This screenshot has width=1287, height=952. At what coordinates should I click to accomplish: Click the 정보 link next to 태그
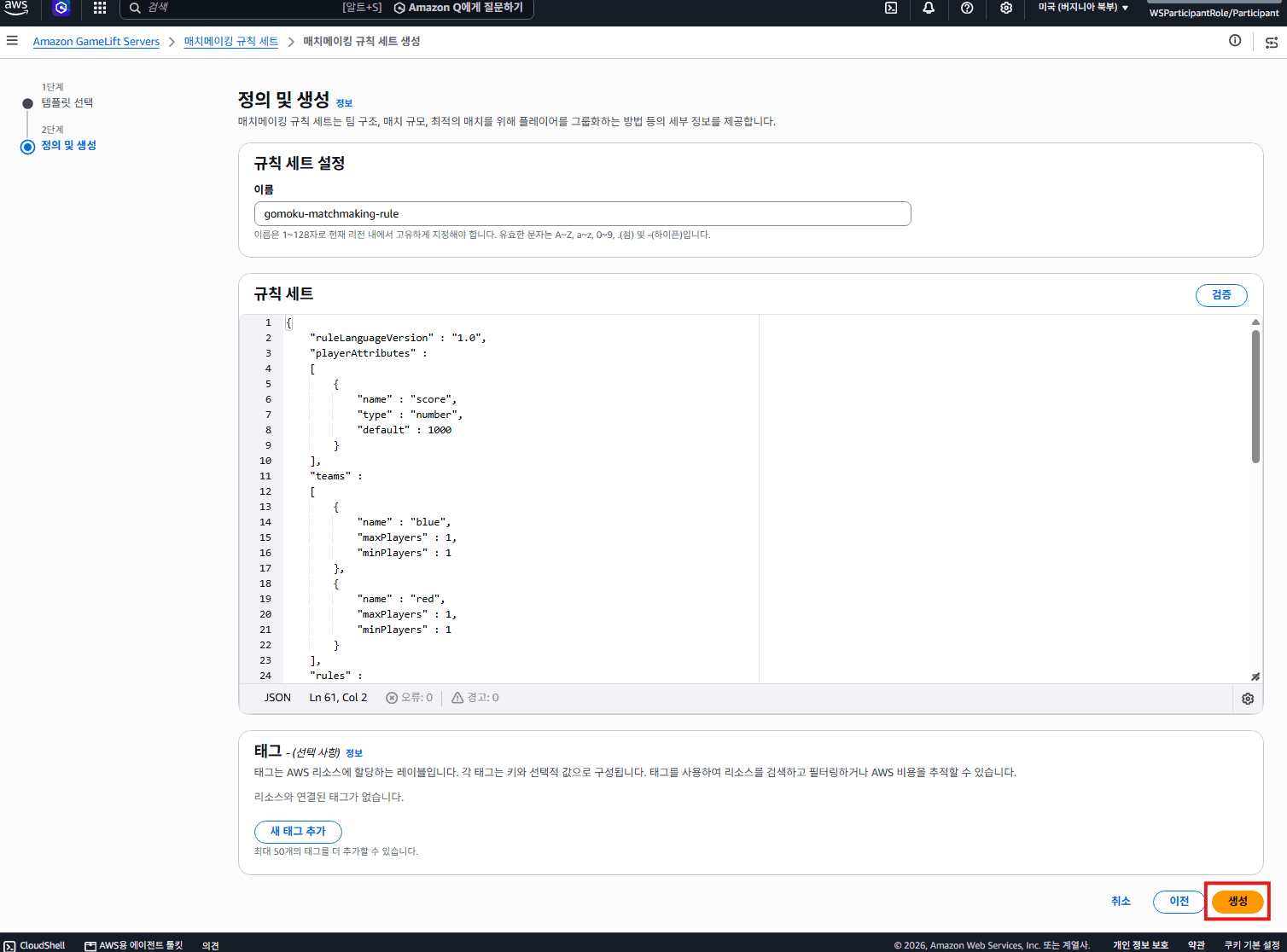[x=354, y=753]
